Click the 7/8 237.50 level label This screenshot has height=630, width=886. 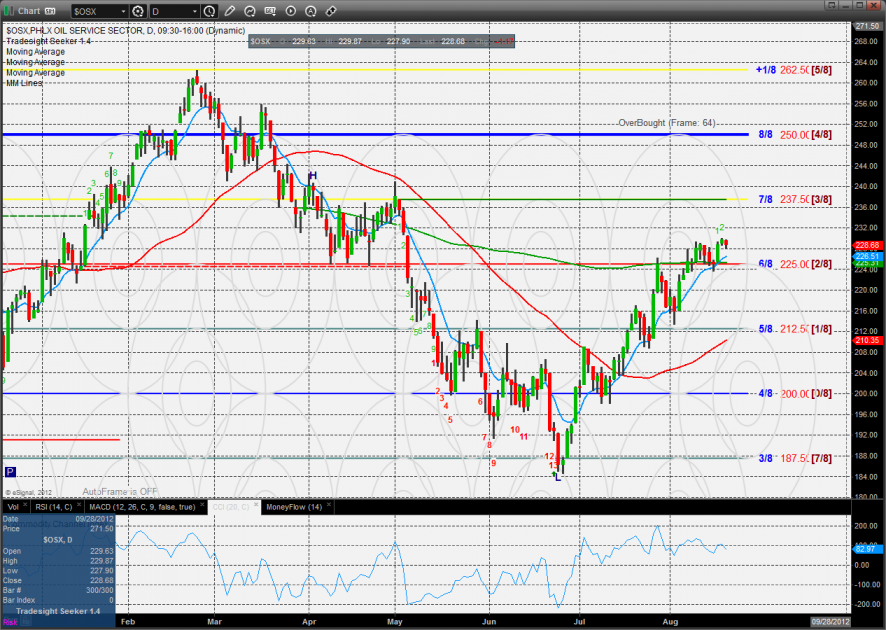click(x=795, y=199)
